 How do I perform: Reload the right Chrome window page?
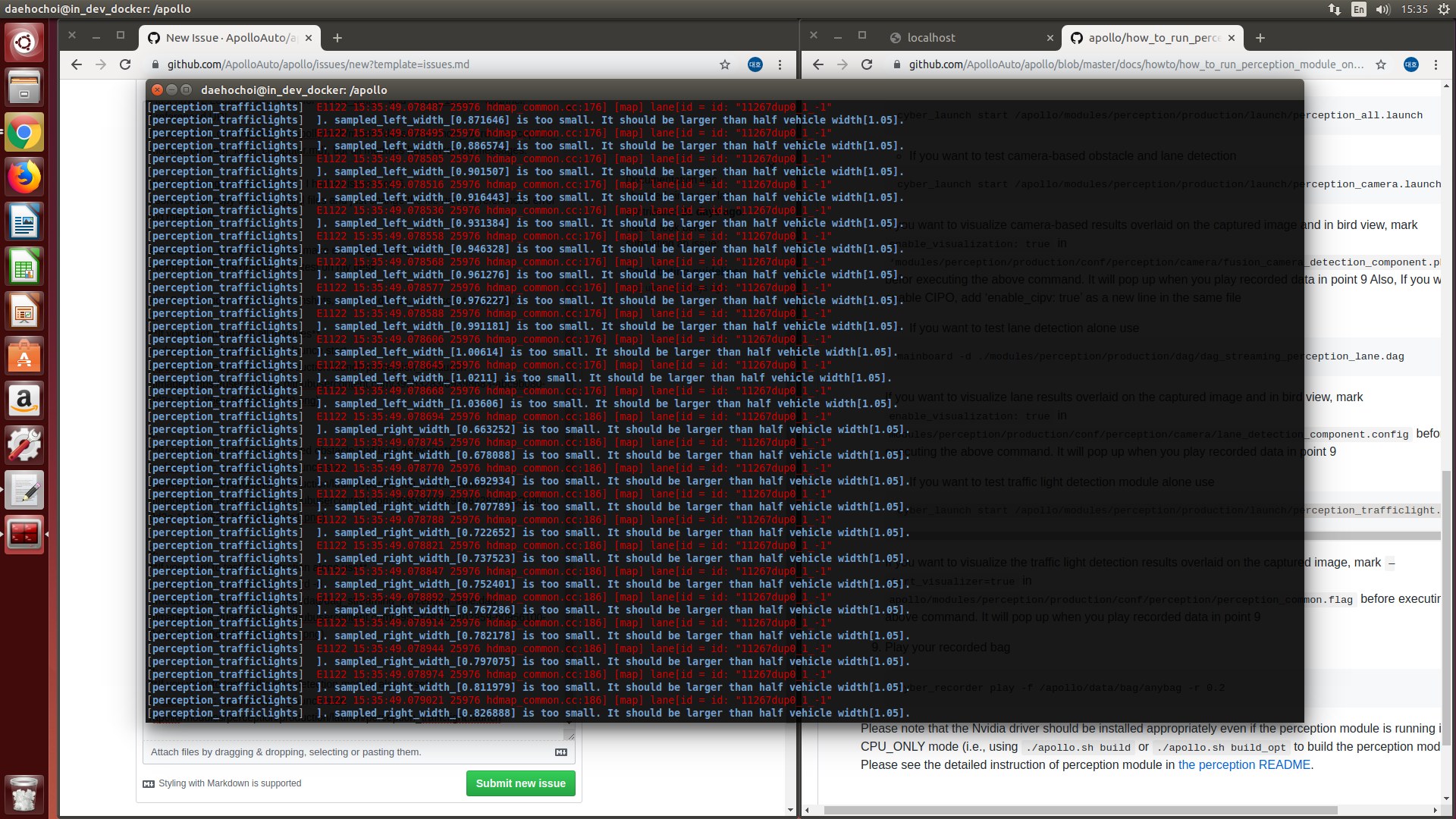pyautogui.click(x=867, y=64)
